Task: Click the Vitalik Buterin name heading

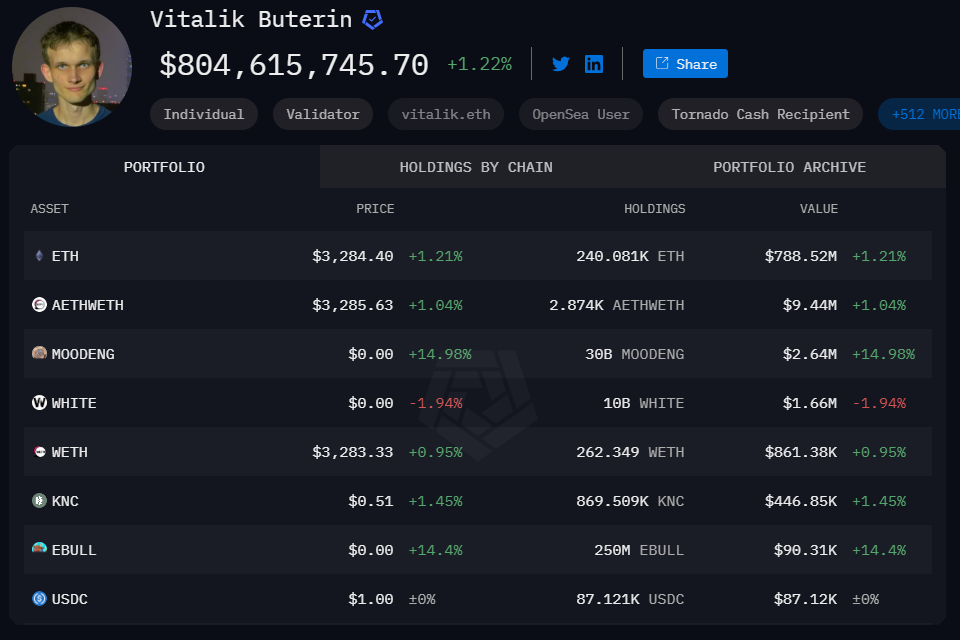Action: pos(251,20)
